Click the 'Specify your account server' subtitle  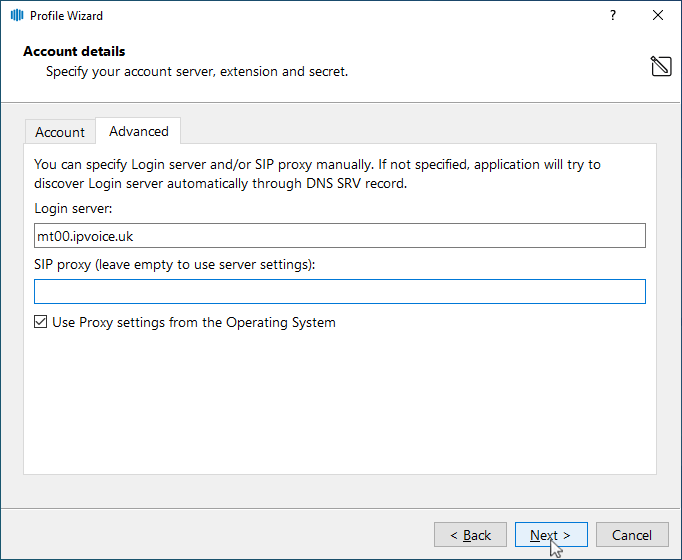click(x=196, y=72)
